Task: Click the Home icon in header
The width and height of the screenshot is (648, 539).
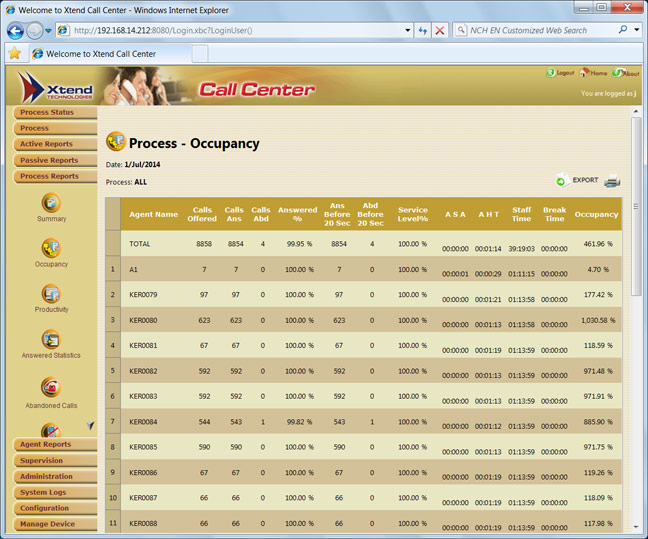Action: (x=584, y=73)
